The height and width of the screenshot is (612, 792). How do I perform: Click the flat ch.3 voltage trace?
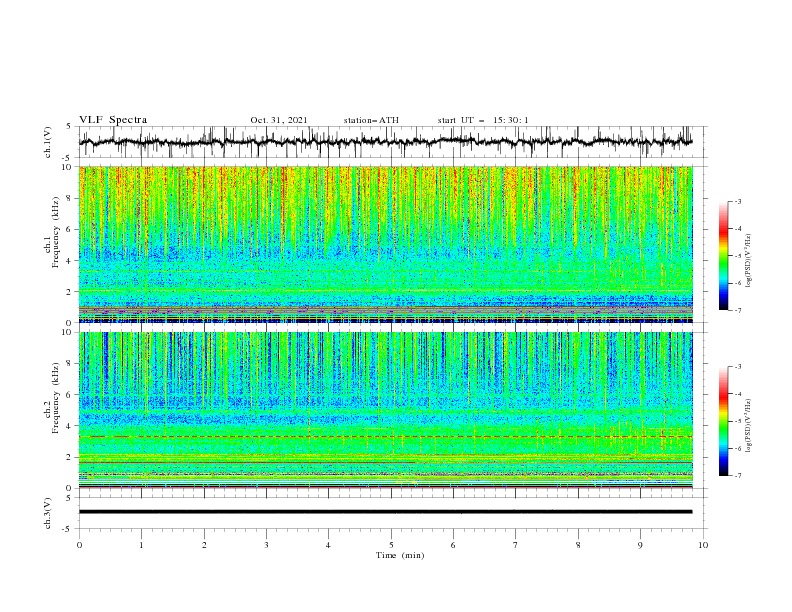pyautogui.click(x=385, y=512)
